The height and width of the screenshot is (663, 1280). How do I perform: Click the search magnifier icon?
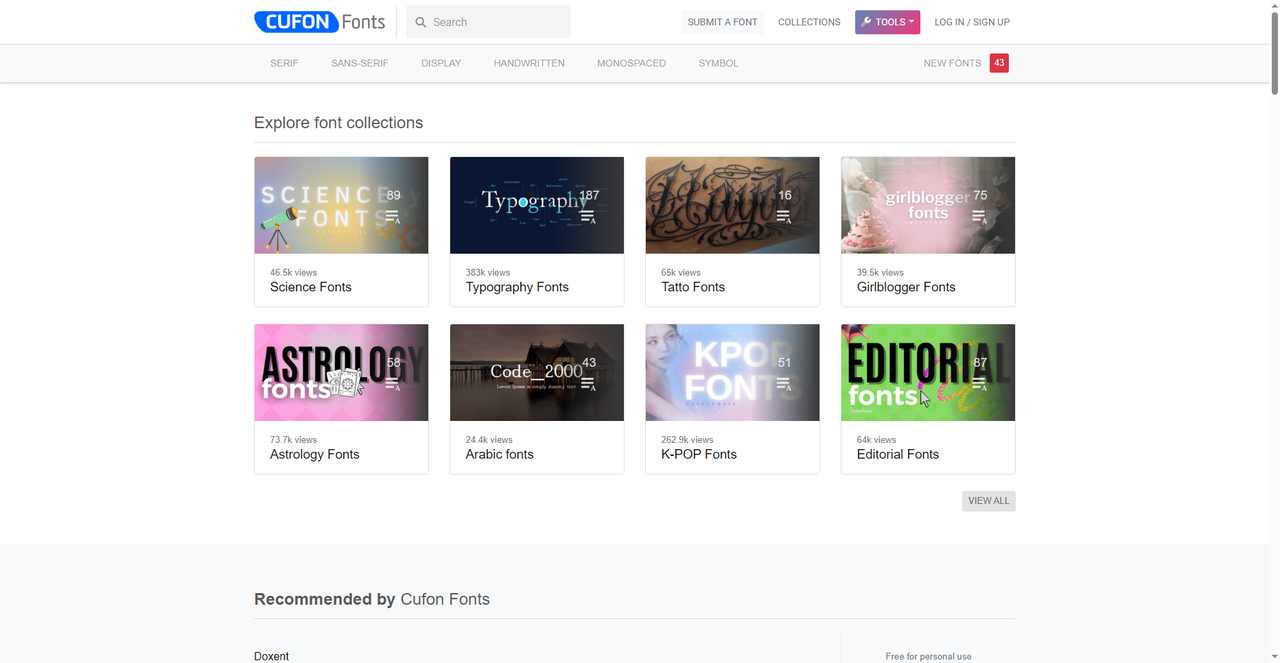(421, 22)
